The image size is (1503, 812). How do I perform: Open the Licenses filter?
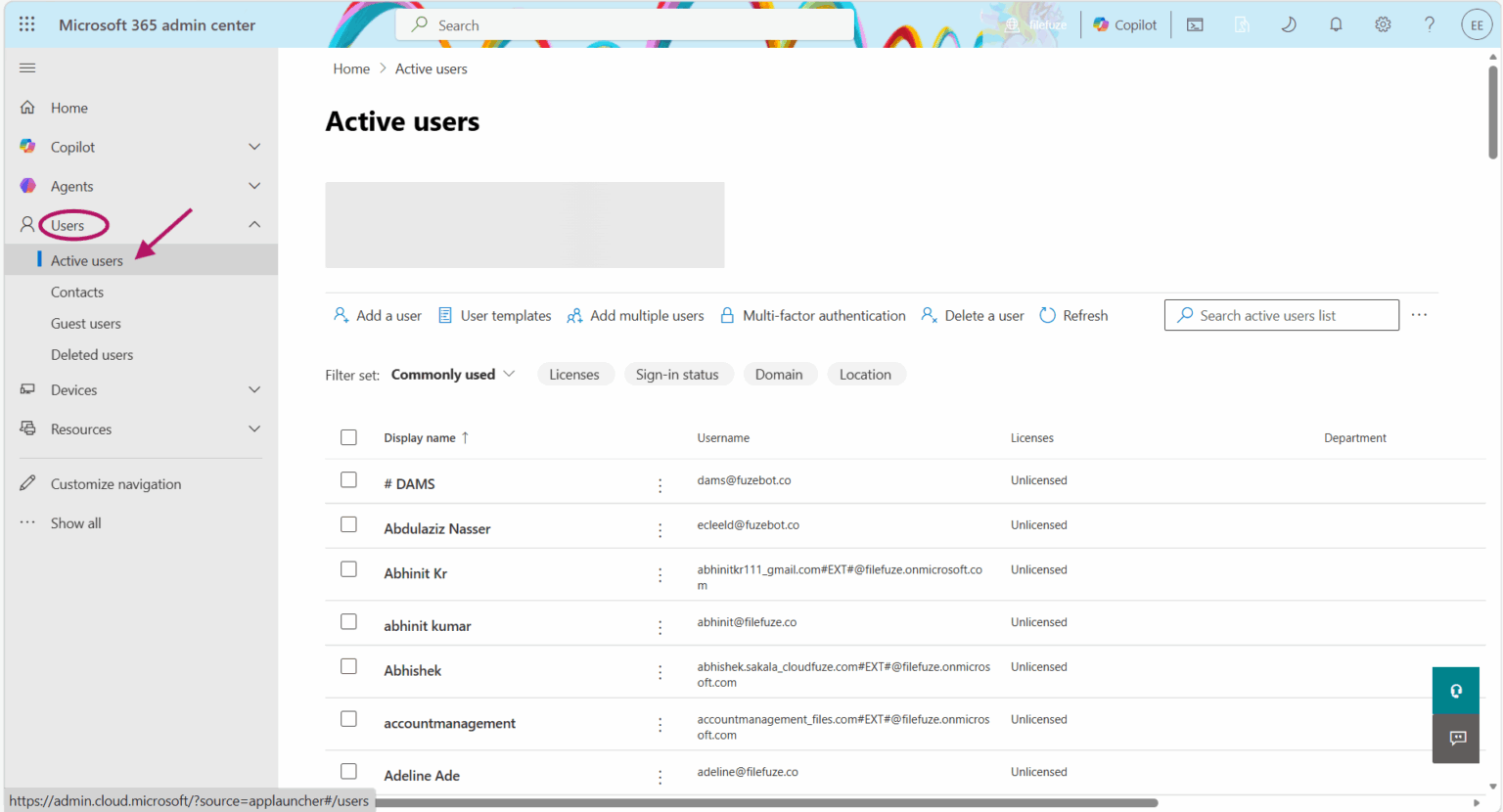pyautogui.click(x=574, y=374)
